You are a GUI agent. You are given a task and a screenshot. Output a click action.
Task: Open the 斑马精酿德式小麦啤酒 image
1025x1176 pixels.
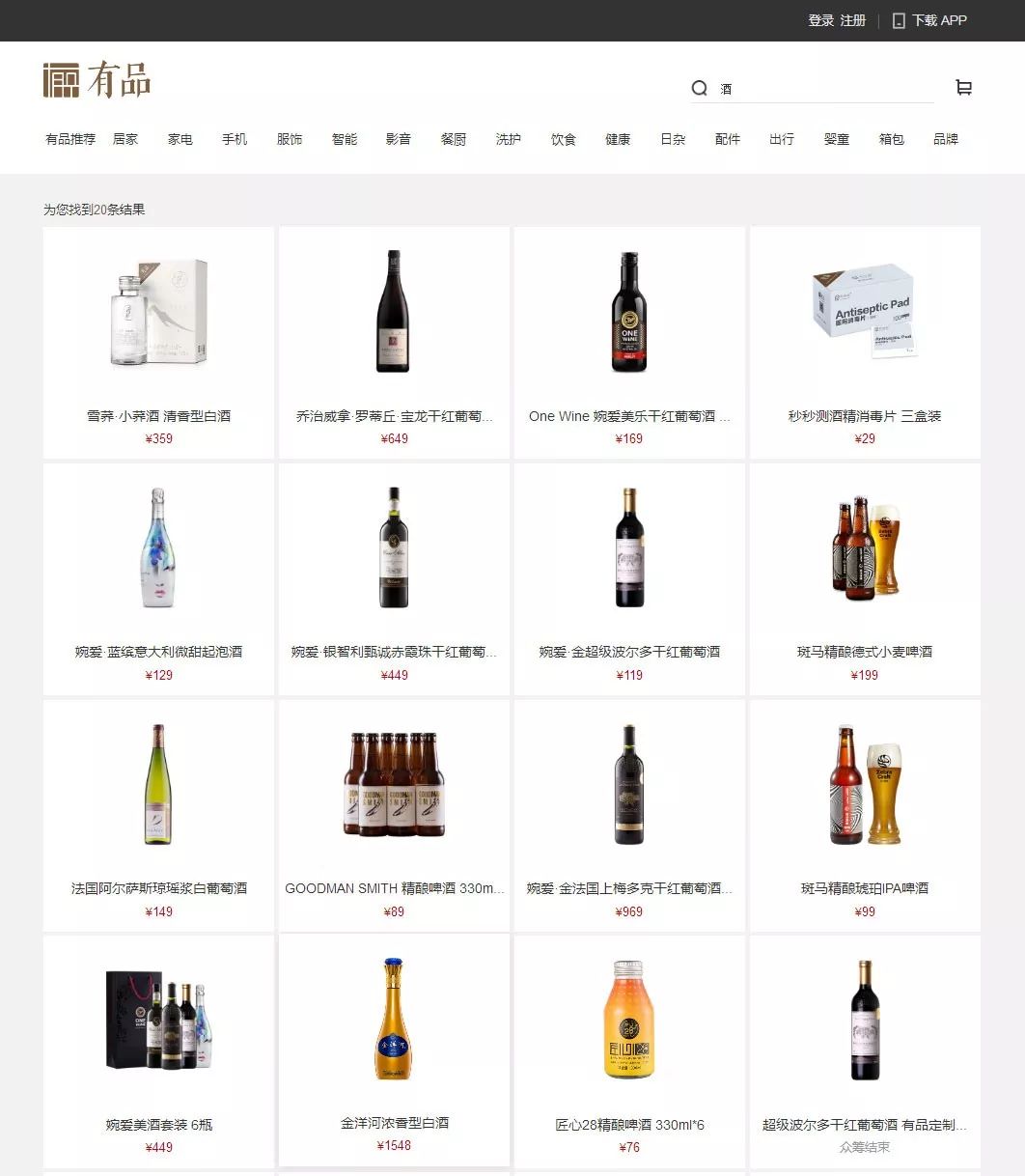[865, 547]
